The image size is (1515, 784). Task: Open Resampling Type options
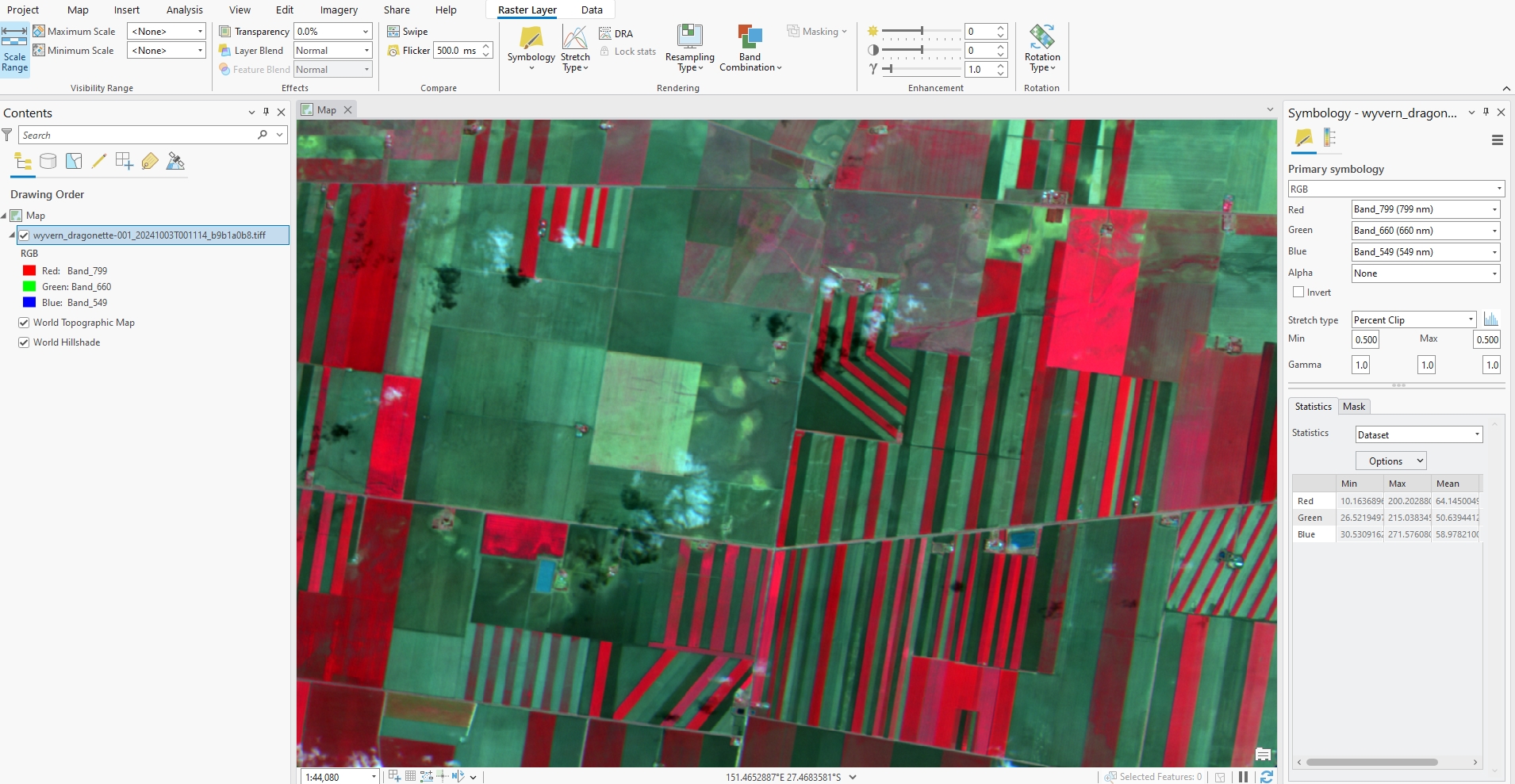689,49
